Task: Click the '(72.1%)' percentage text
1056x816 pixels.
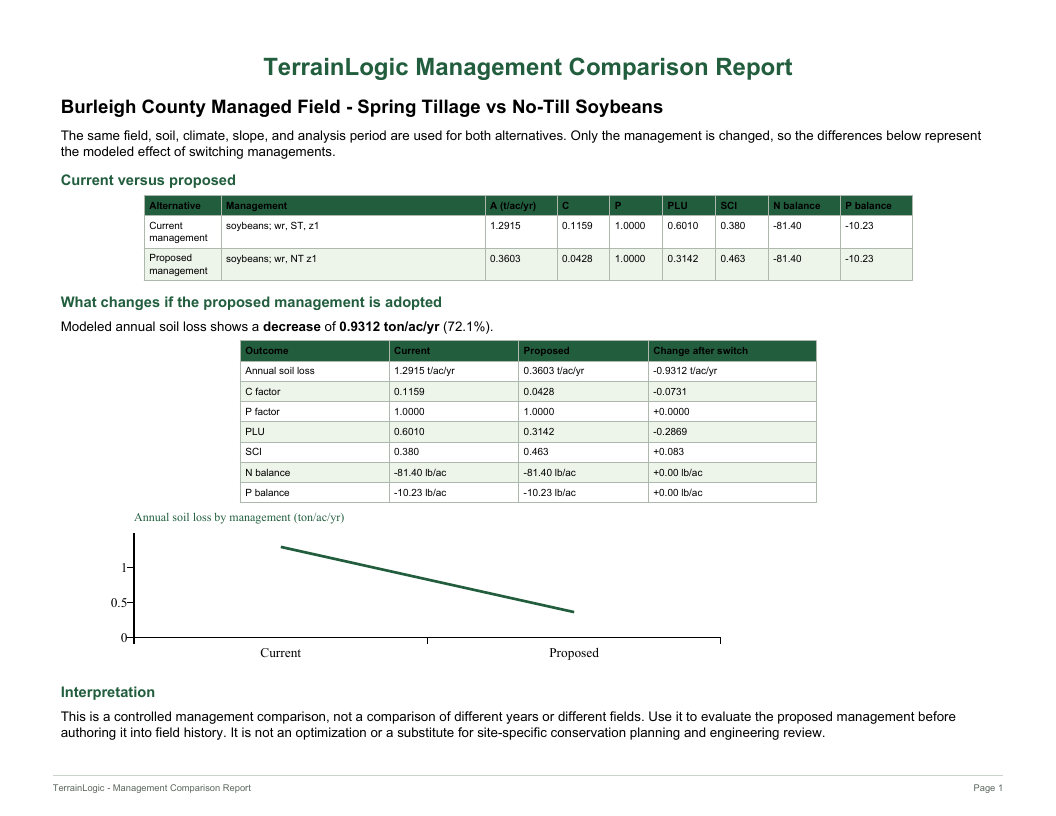Action: coord(467,327)
